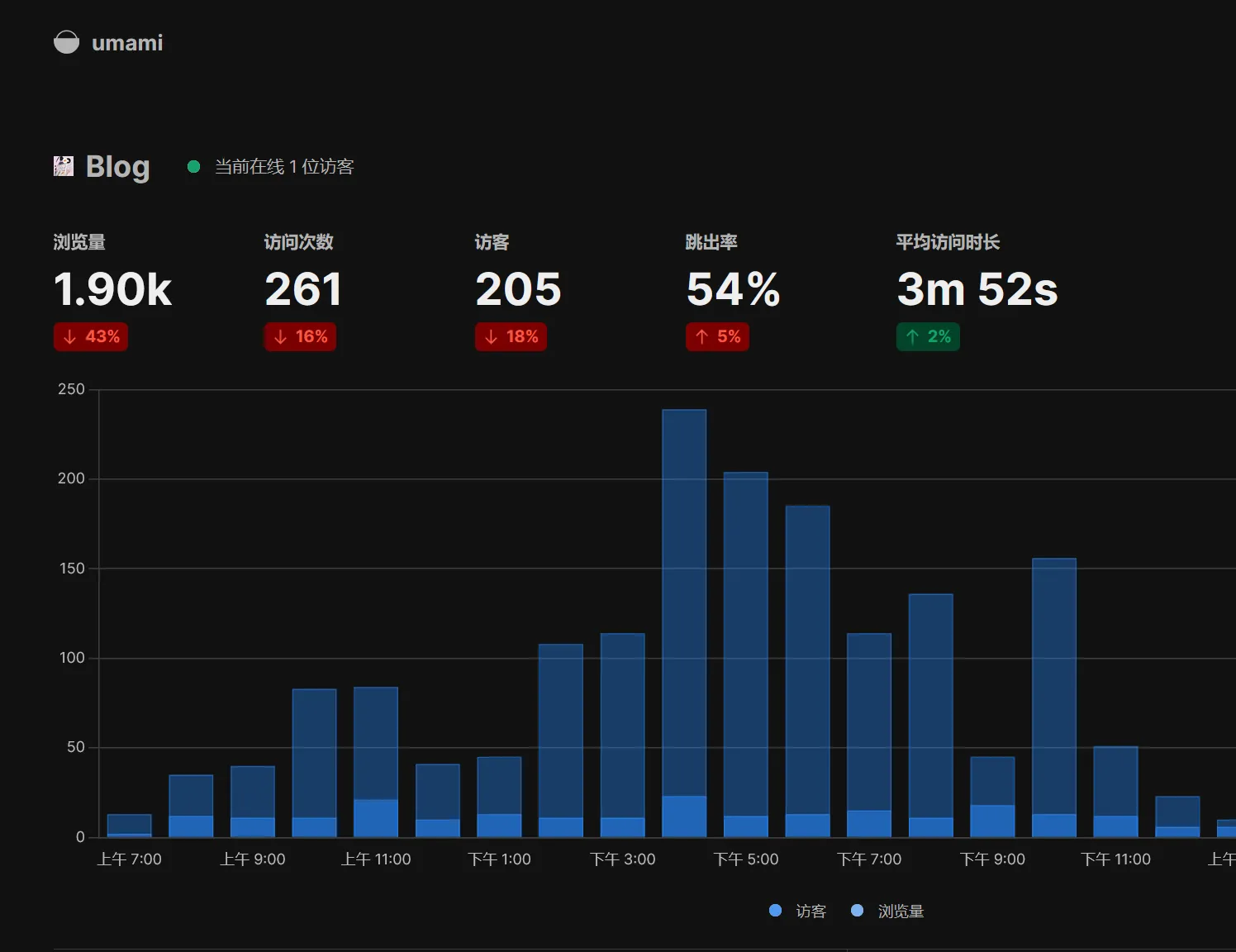This screenshot has height=952, width=1236.
Task: Select the 访客 205 metric
Action: (518, 289)
